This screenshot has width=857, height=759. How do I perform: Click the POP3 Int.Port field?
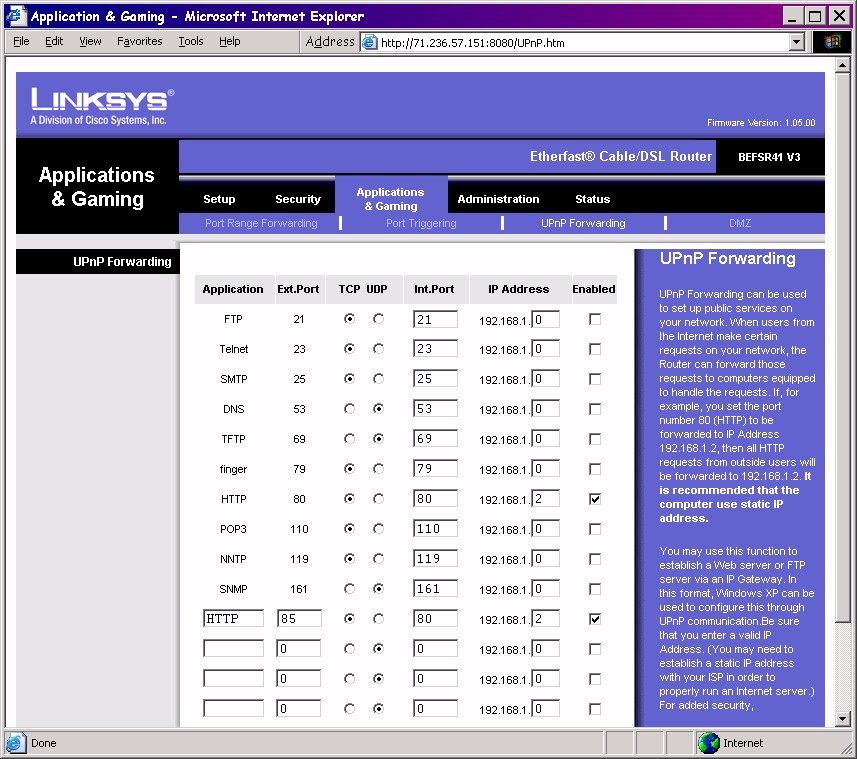click(x=435, y=528)
